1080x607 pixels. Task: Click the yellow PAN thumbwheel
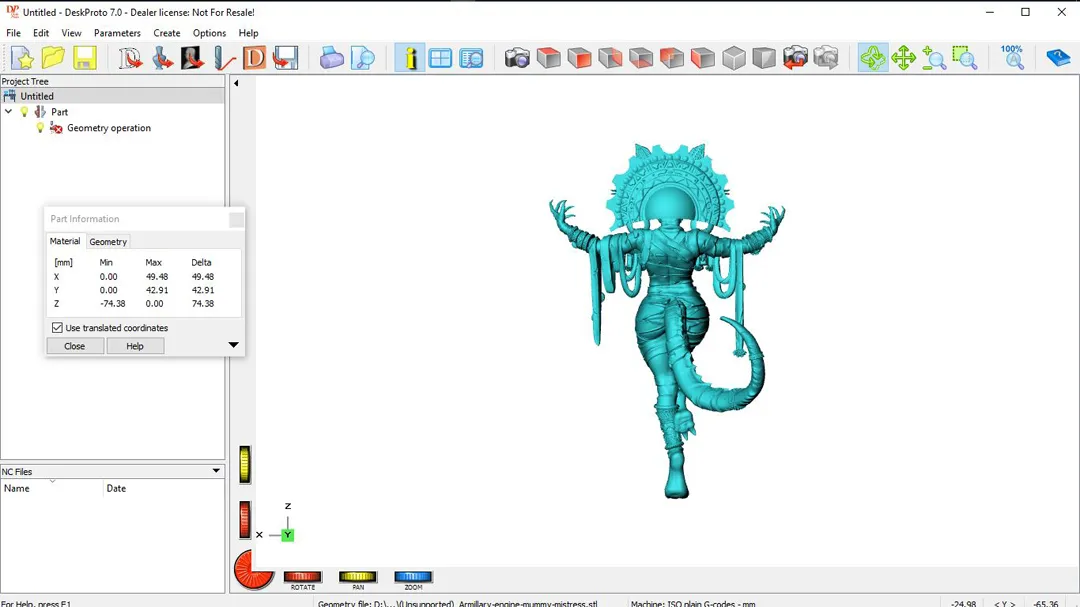pos(357,577)
